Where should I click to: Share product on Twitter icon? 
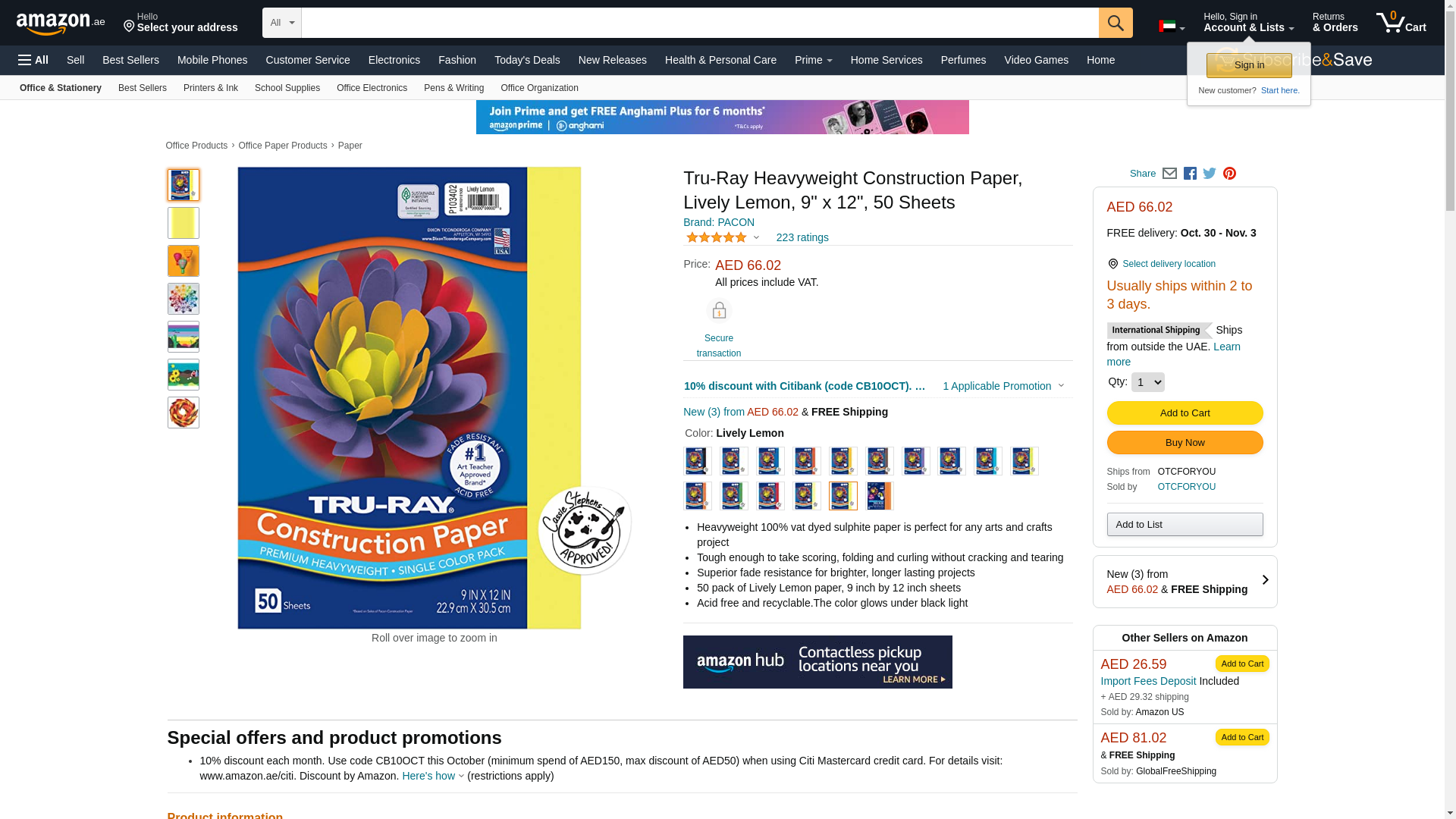point(1210,174)
